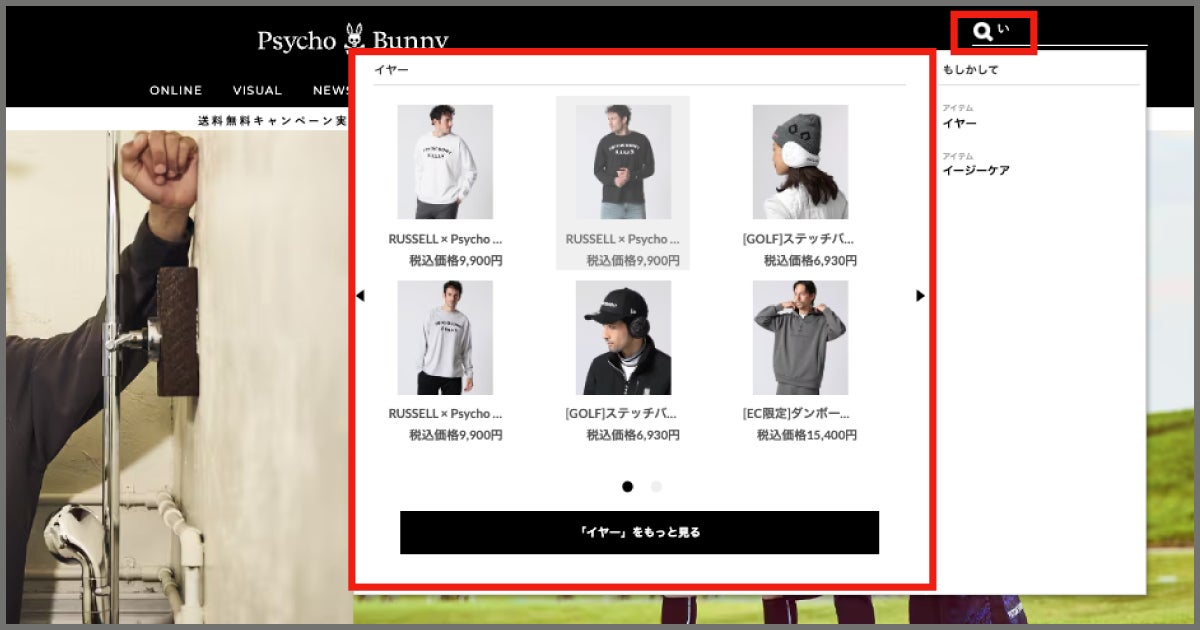Open the VISUAL menu item
The width and height of the screenshot is (1200, 630).
(257, 91)
